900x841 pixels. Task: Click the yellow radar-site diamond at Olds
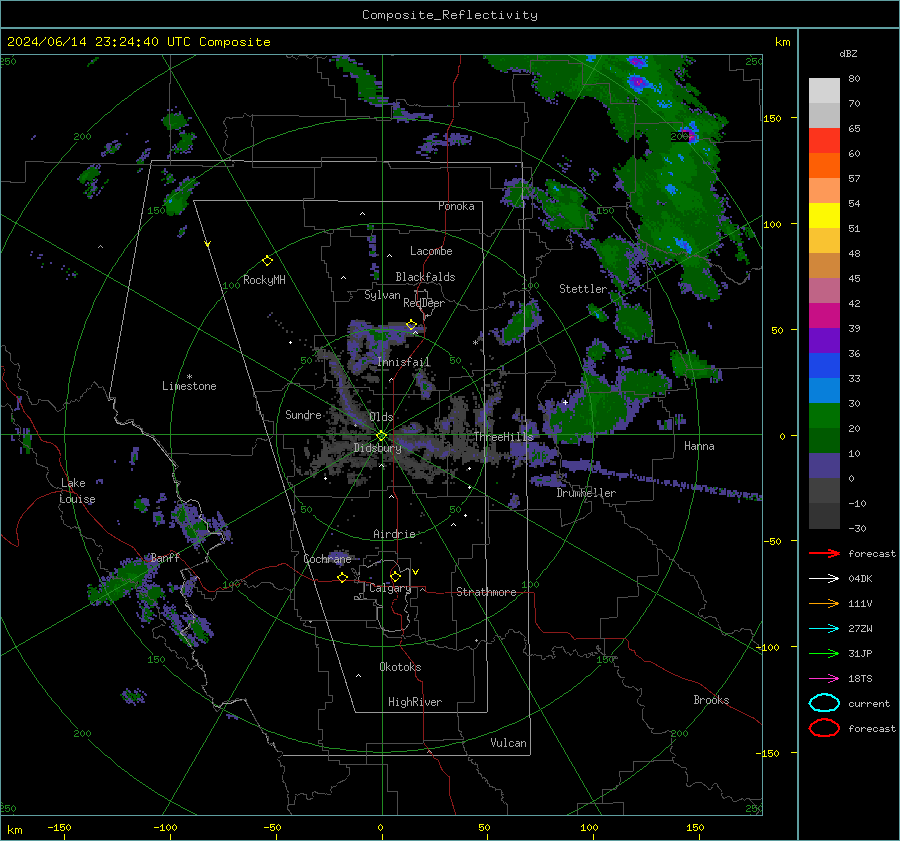[381, 436]
